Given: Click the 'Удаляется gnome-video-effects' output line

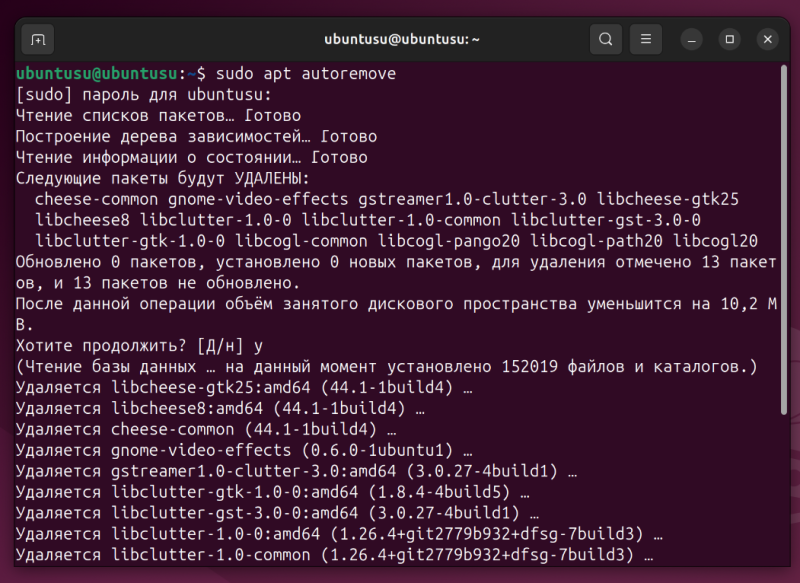Looking at the screenshot, I should [x=244, y=451].
